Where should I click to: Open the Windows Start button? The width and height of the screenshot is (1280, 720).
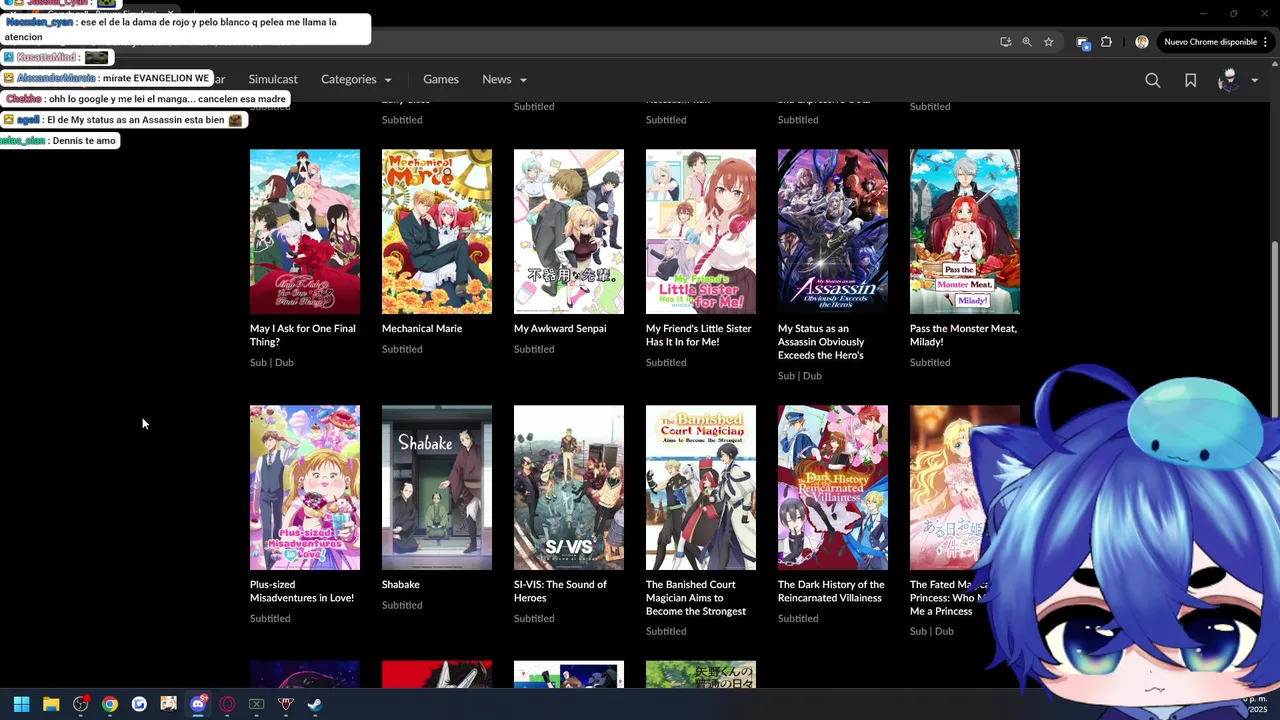coord(21,704)
